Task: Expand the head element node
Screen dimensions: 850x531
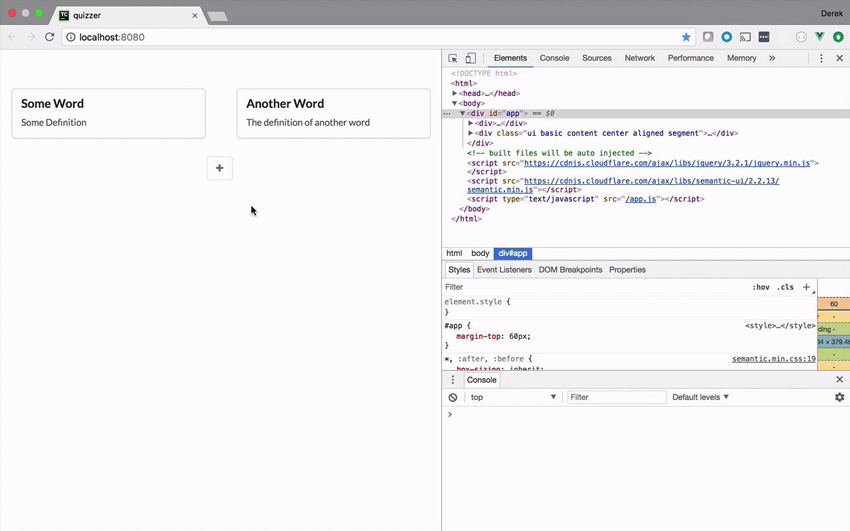Action: 454,93
